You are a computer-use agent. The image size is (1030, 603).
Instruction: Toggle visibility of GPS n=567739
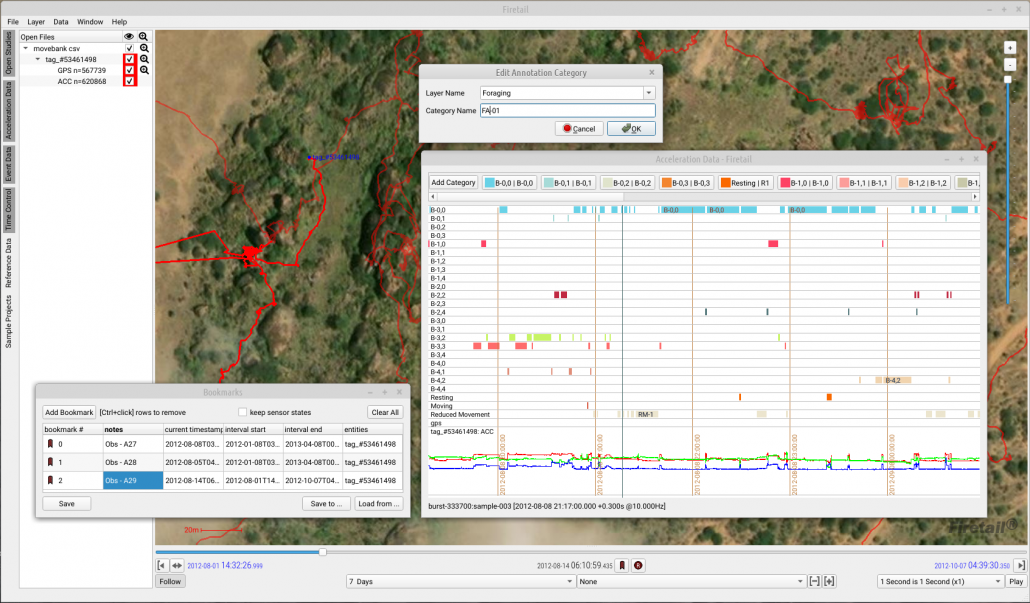(129, 70)
